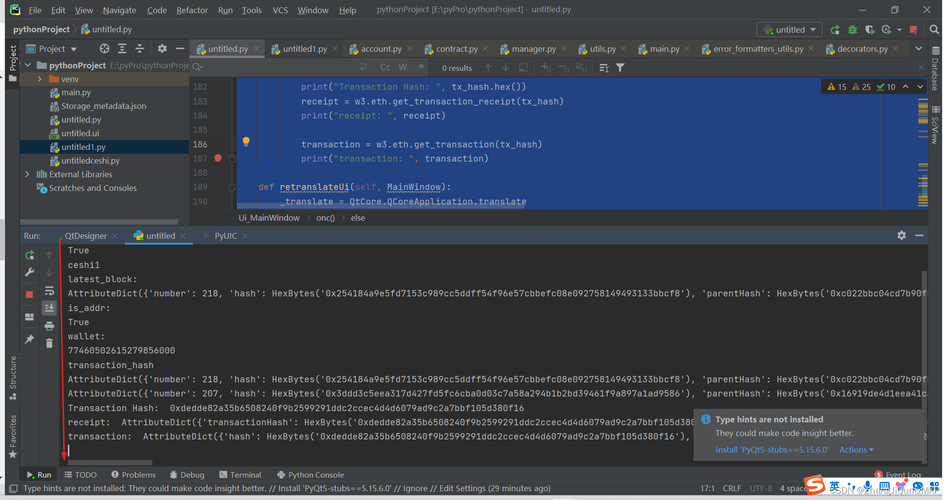Select opened file (crosshair) in the Project panel
This screenshot has width=947, height=500.
pyautogui.click(x=104, y=48)
